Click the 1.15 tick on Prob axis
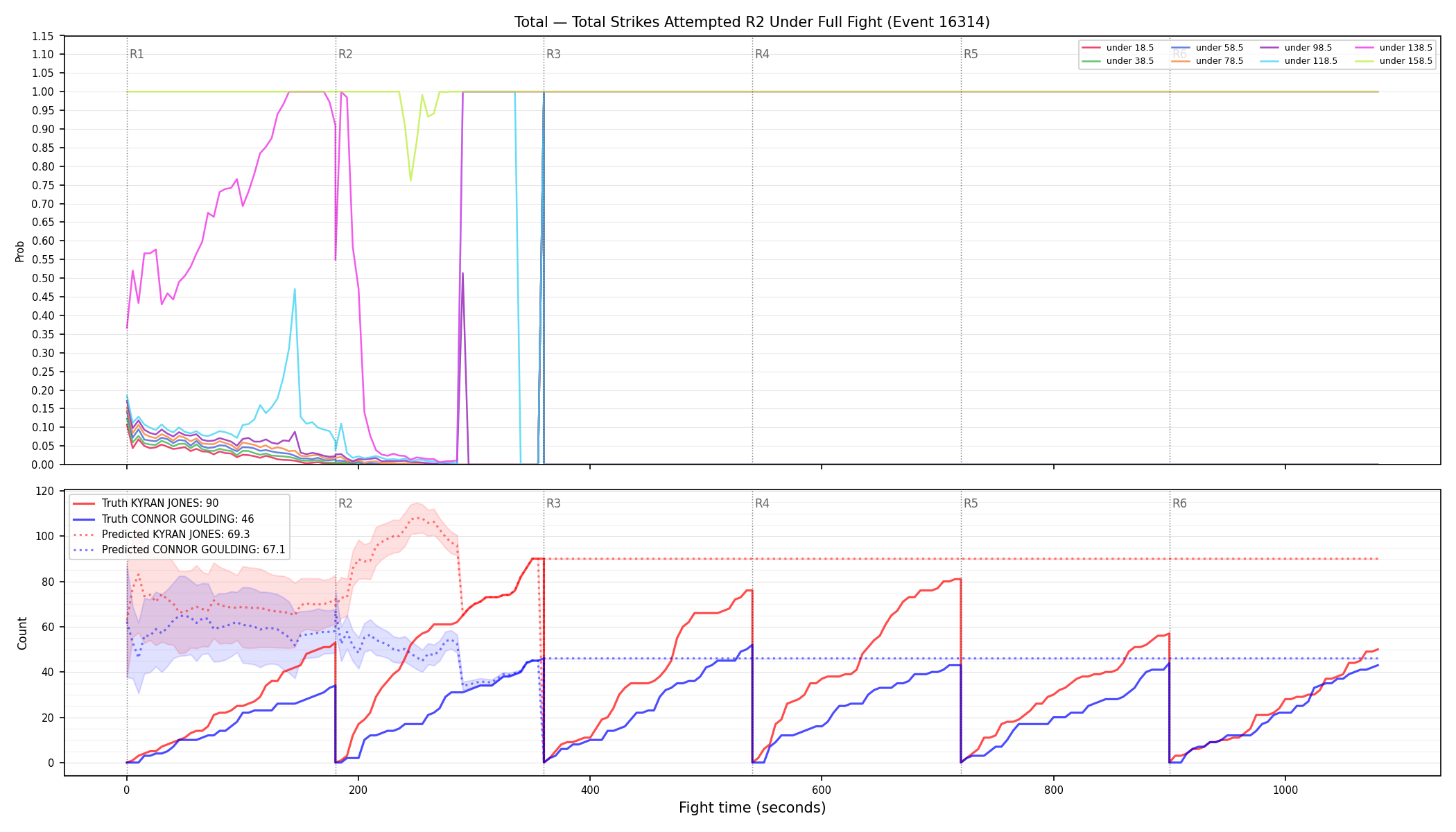The image size is (1456, 832). [43, 36]
